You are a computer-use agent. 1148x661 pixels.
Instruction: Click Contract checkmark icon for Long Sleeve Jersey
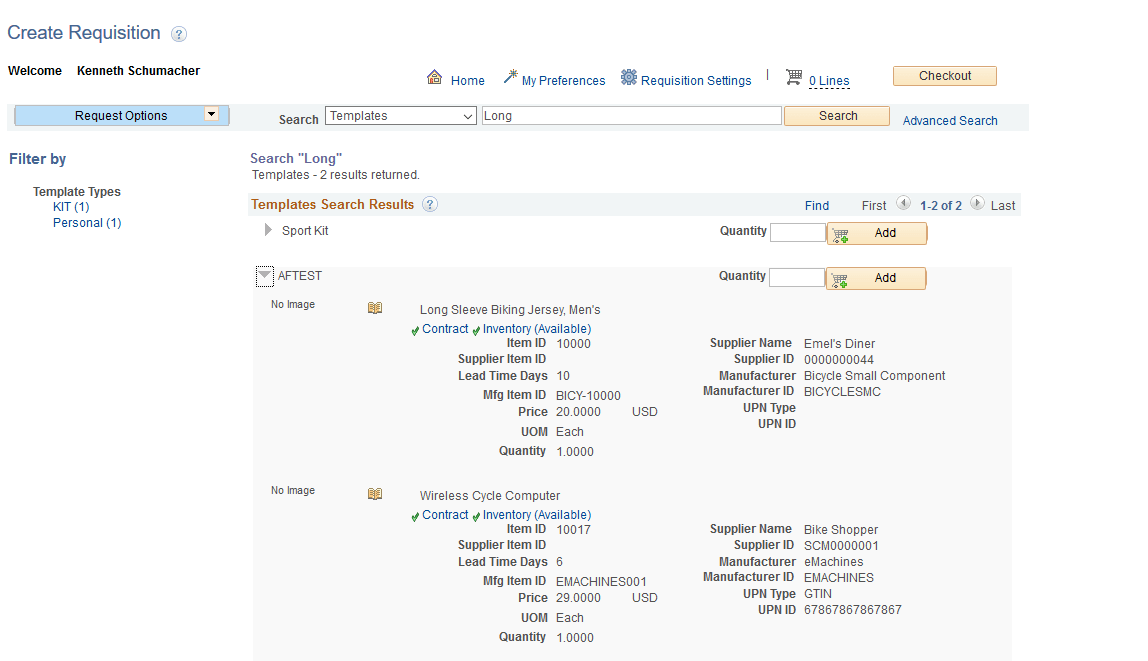415,331
